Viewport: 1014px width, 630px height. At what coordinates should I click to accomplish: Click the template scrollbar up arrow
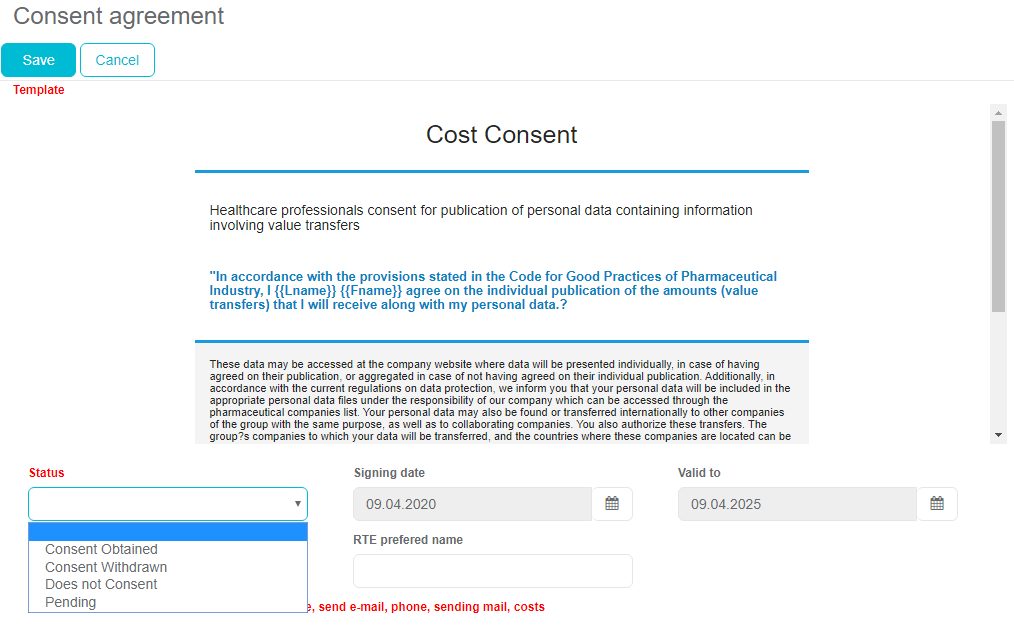pos(998,112)
